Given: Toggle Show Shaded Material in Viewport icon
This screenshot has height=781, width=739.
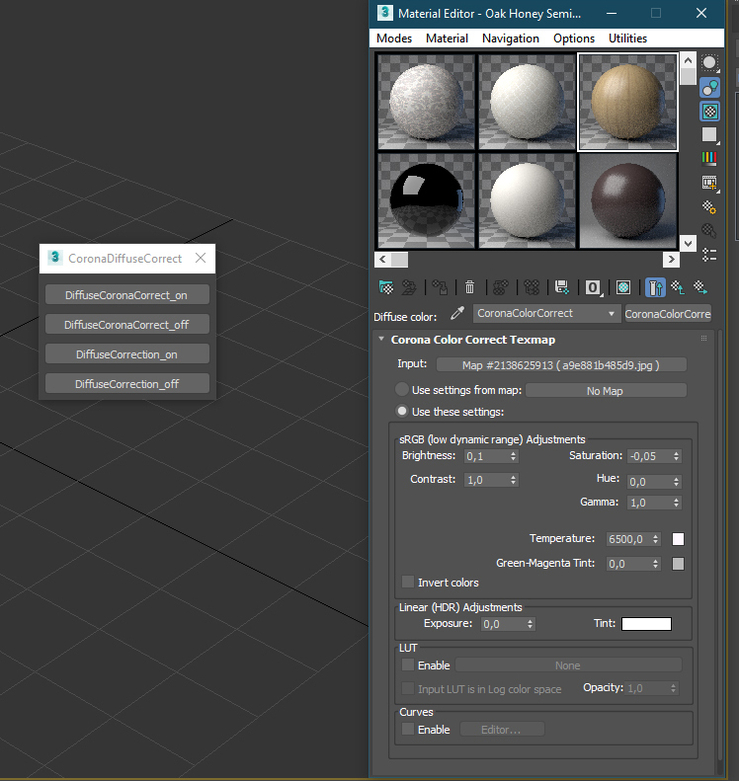Looking at the screenshot, I should [x=623, y=287].
